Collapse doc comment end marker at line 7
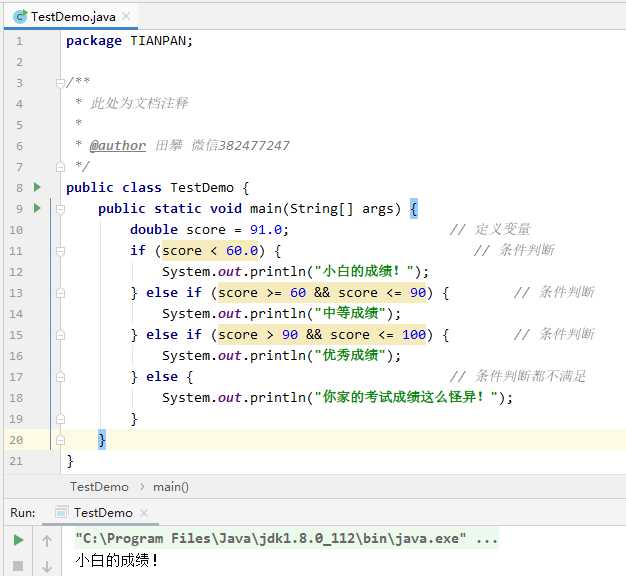 click(60, 166)
